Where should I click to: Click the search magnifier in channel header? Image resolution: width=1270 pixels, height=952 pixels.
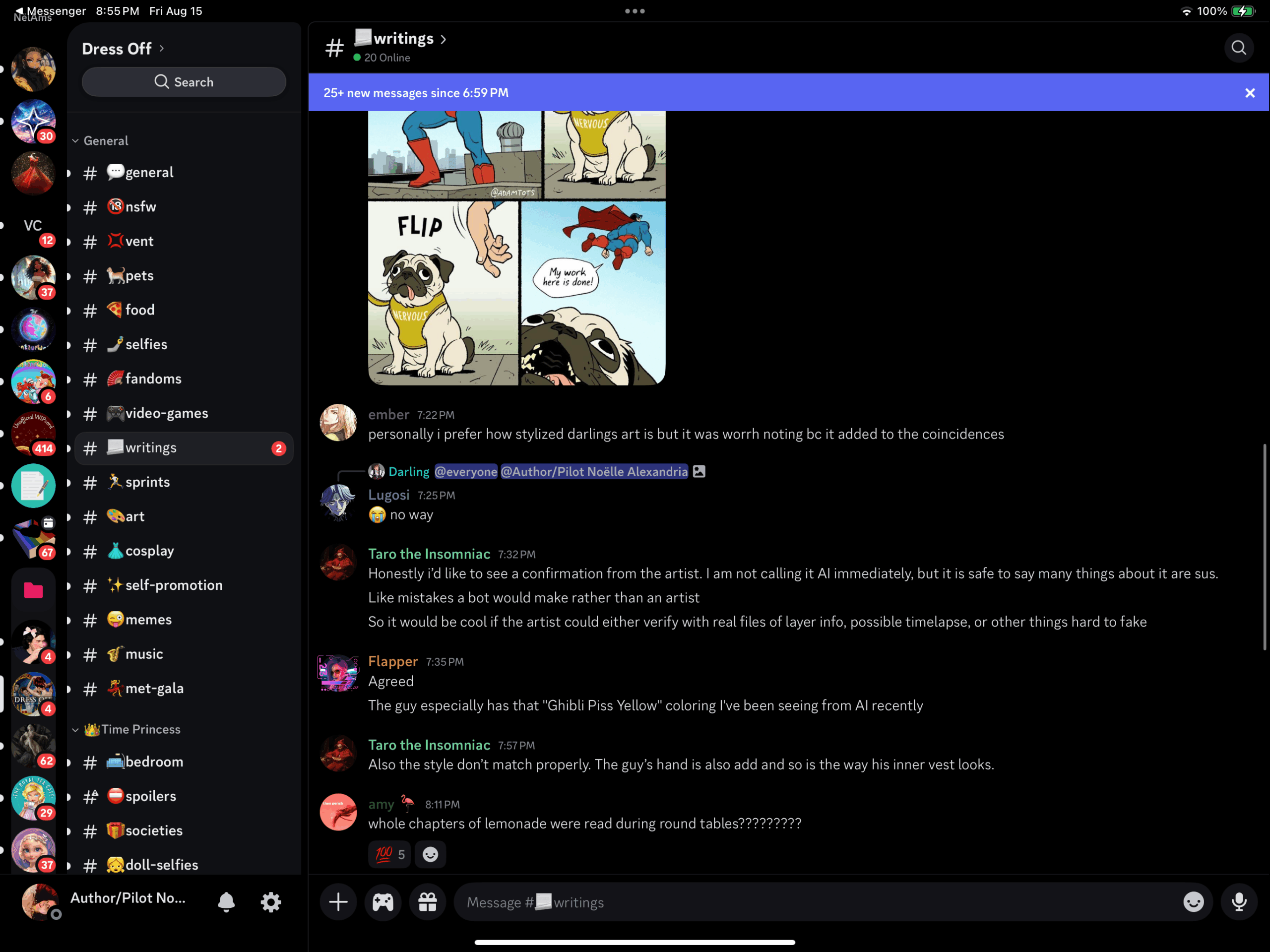(1238, 48)
